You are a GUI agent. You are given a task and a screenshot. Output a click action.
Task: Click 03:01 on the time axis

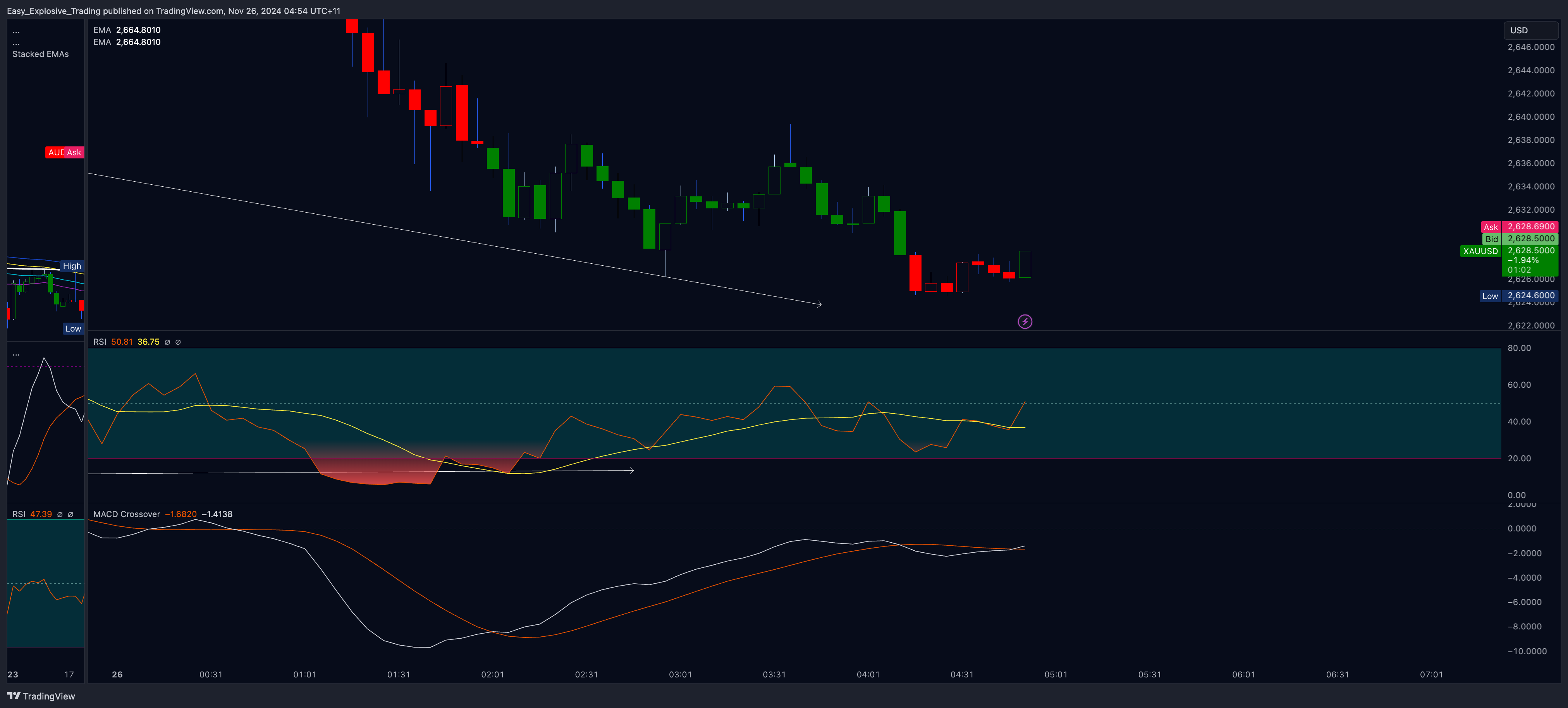681,675
